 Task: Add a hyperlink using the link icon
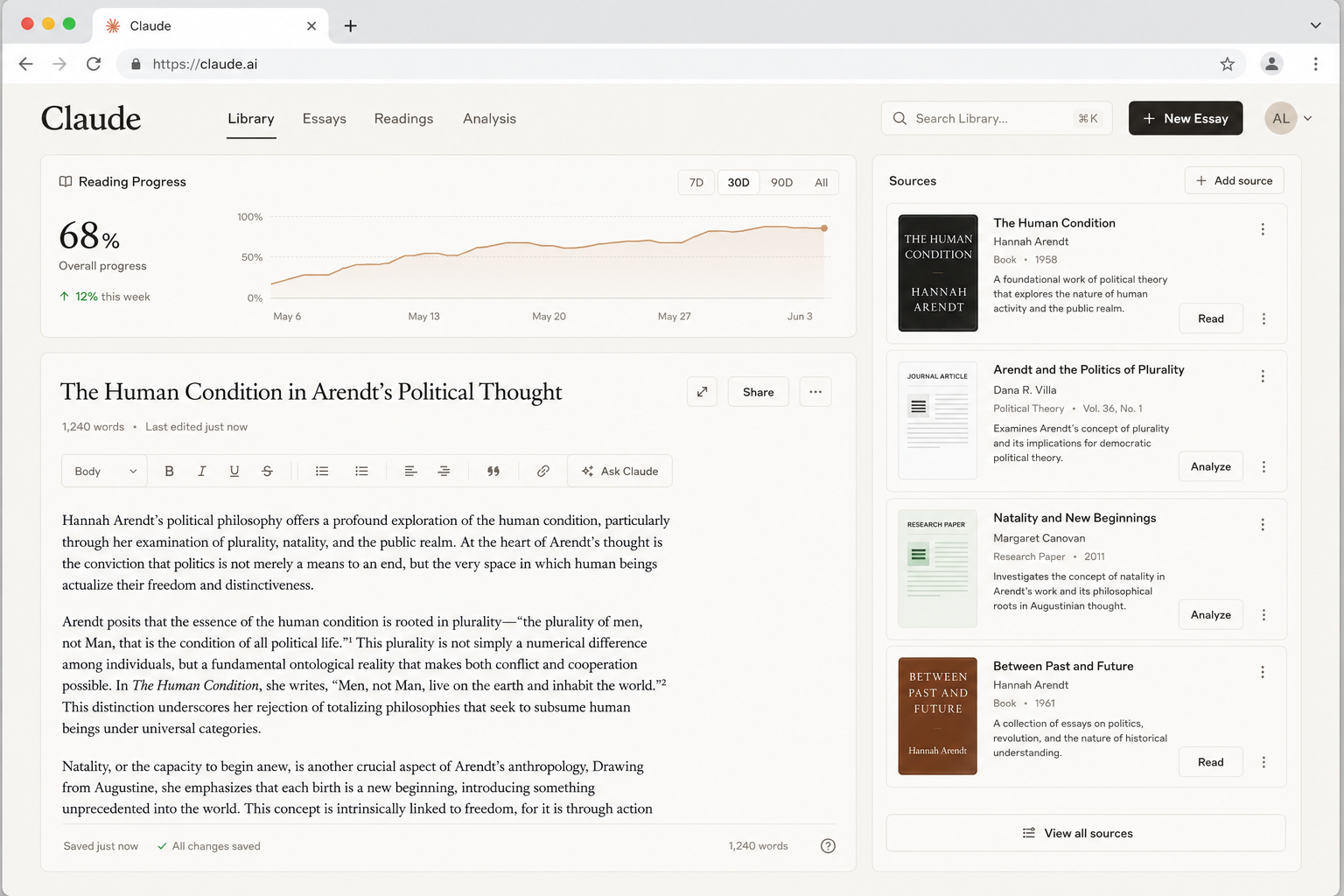click(x=543, y=471)
